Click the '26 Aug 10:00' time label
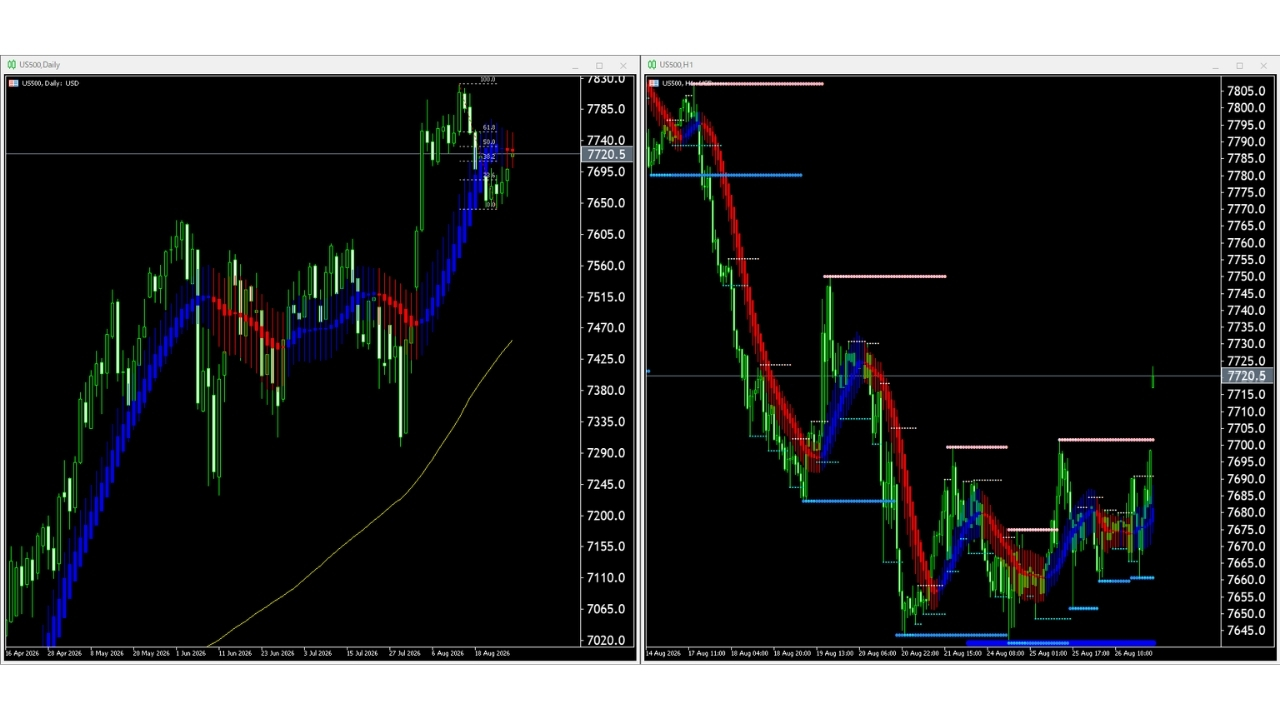 tap(1133, 653)
